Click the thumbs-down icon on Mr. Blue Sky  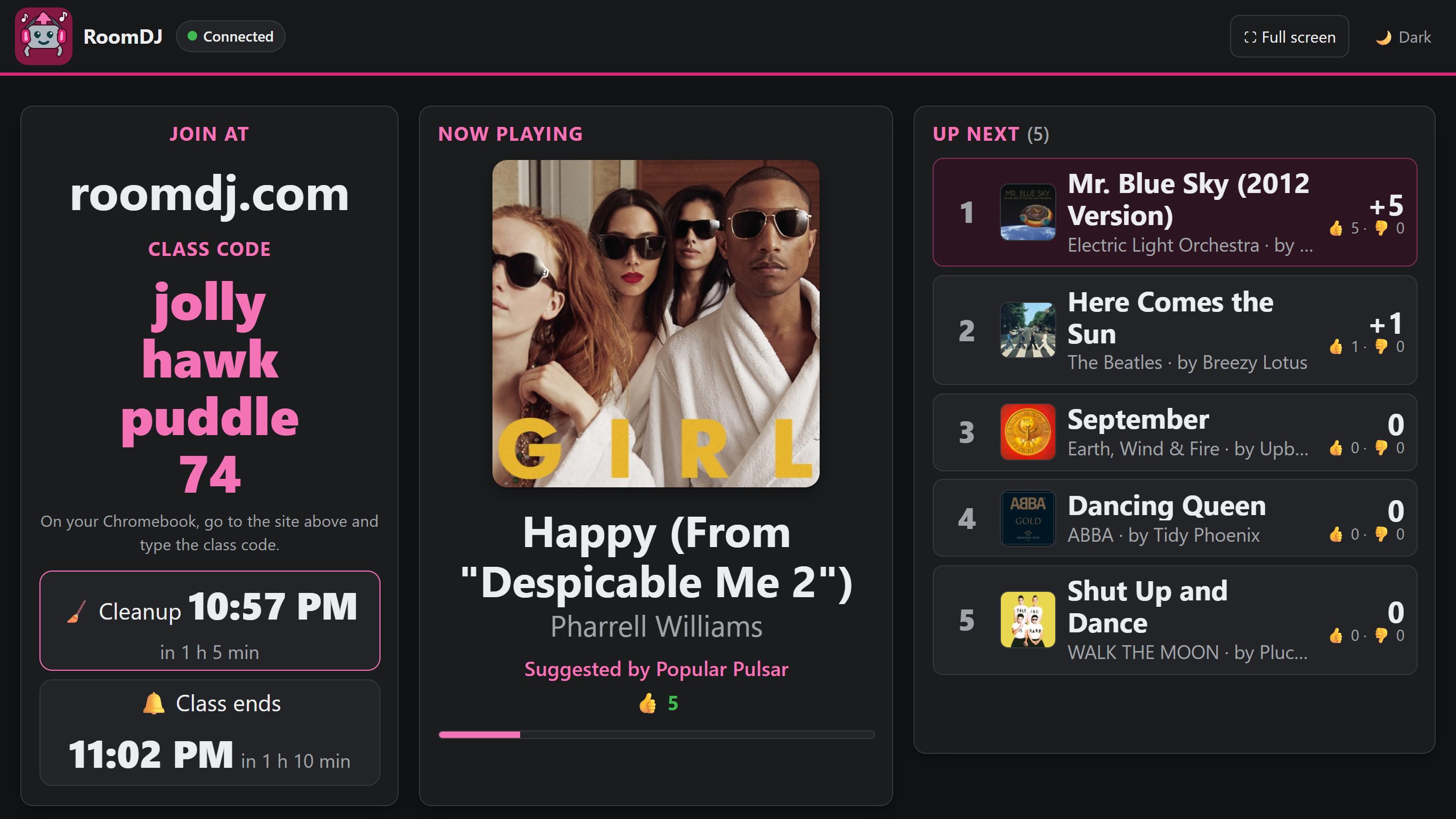(1381, 229)
